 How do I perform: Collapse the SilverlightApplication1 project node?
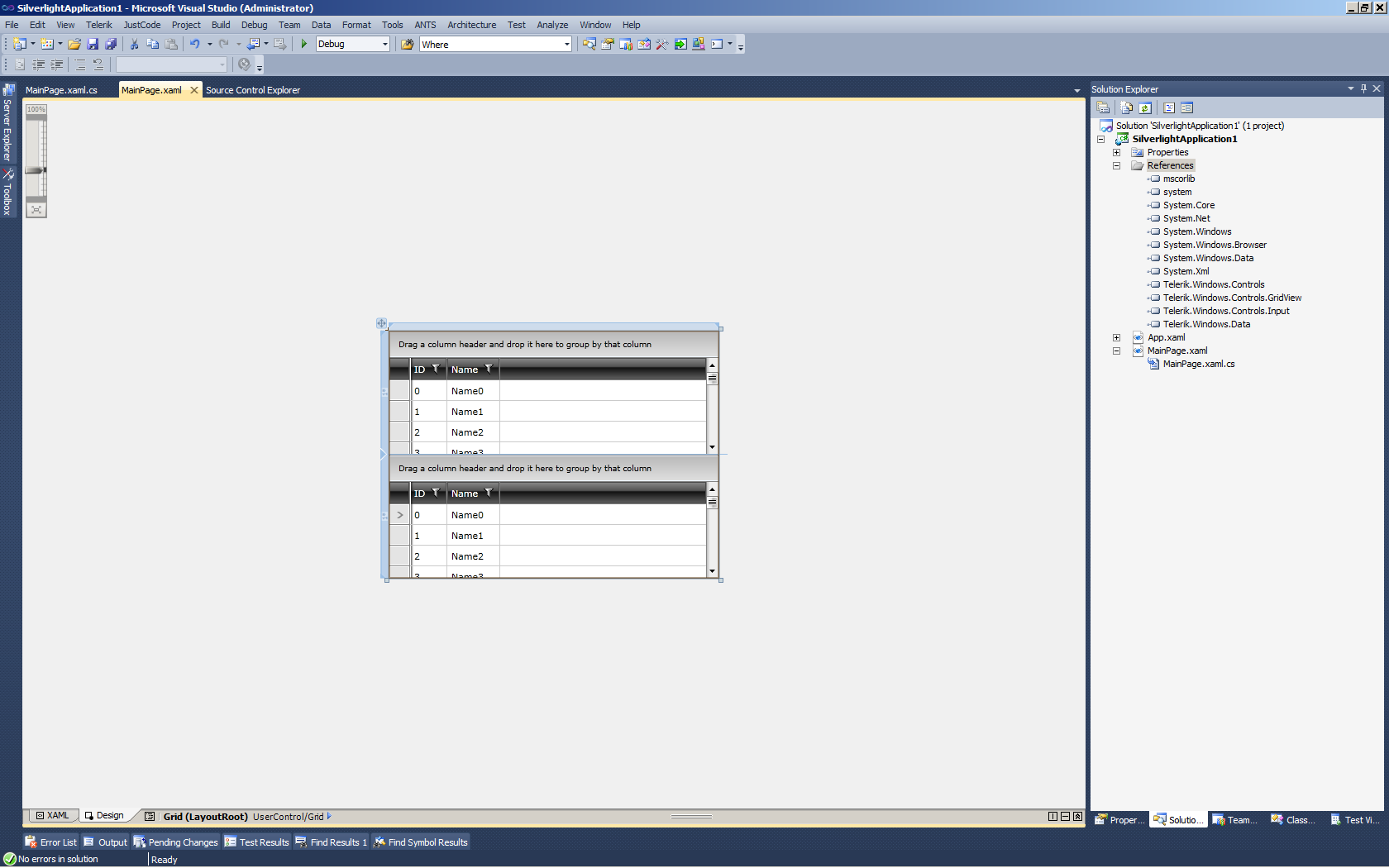coord(1100,139)
